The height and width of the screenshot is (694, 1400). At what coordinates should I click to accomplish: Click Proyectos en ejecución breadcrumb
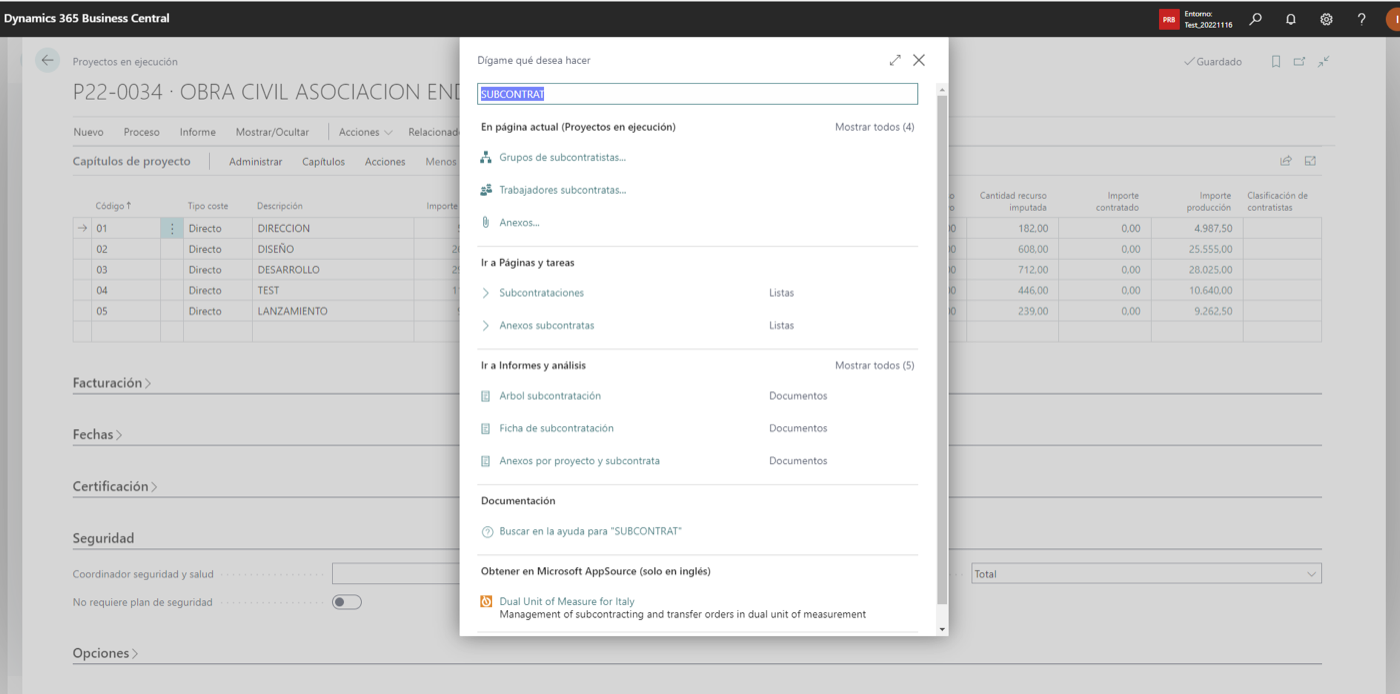[x=125, y=62]
